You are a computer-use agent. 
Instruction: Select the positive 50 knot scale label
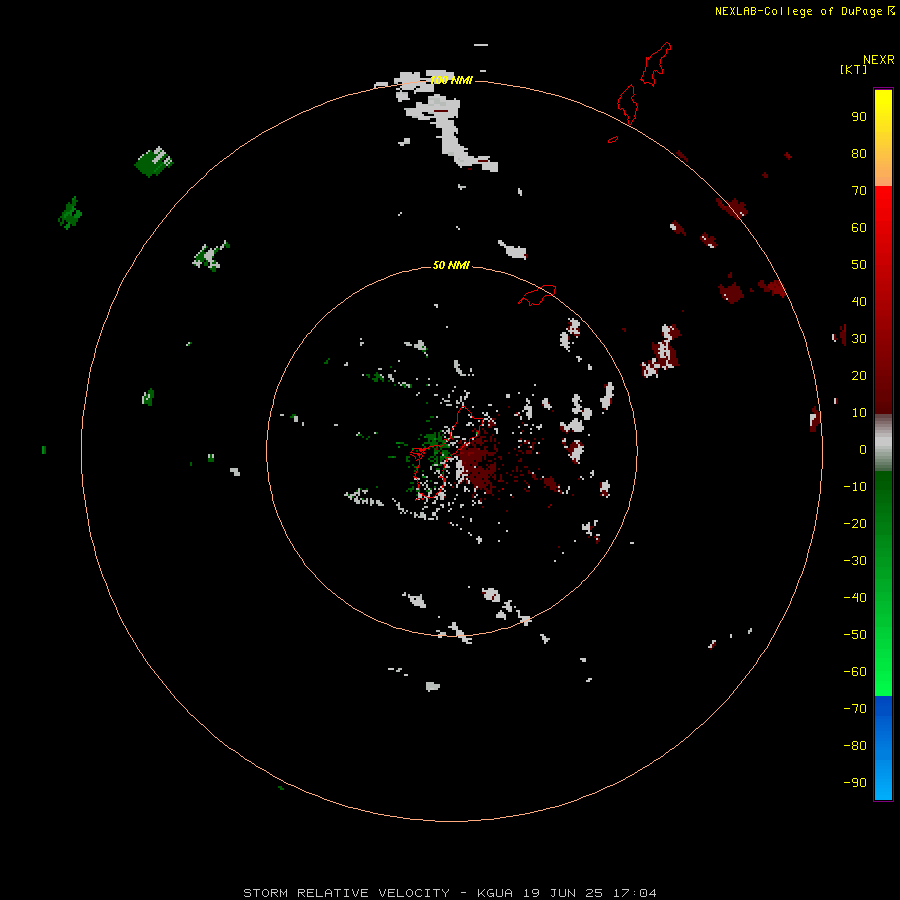(859, 265)
